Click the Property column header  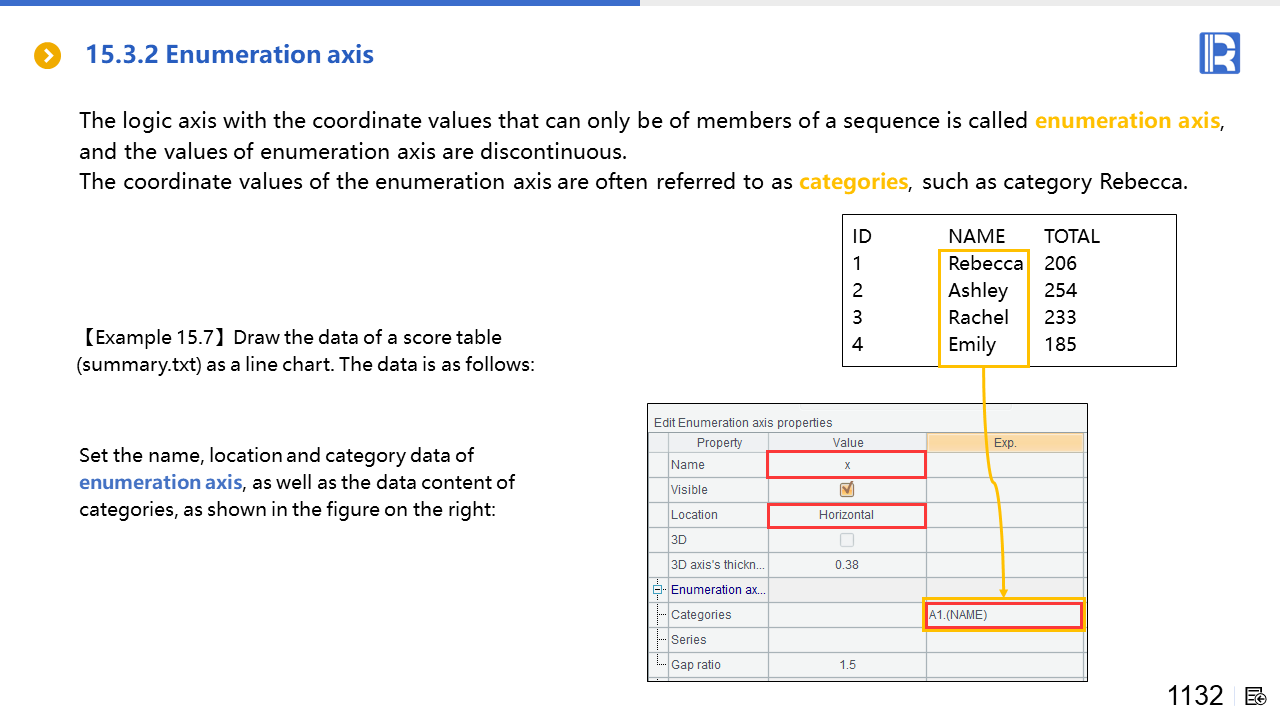click(x=719, y=443)
